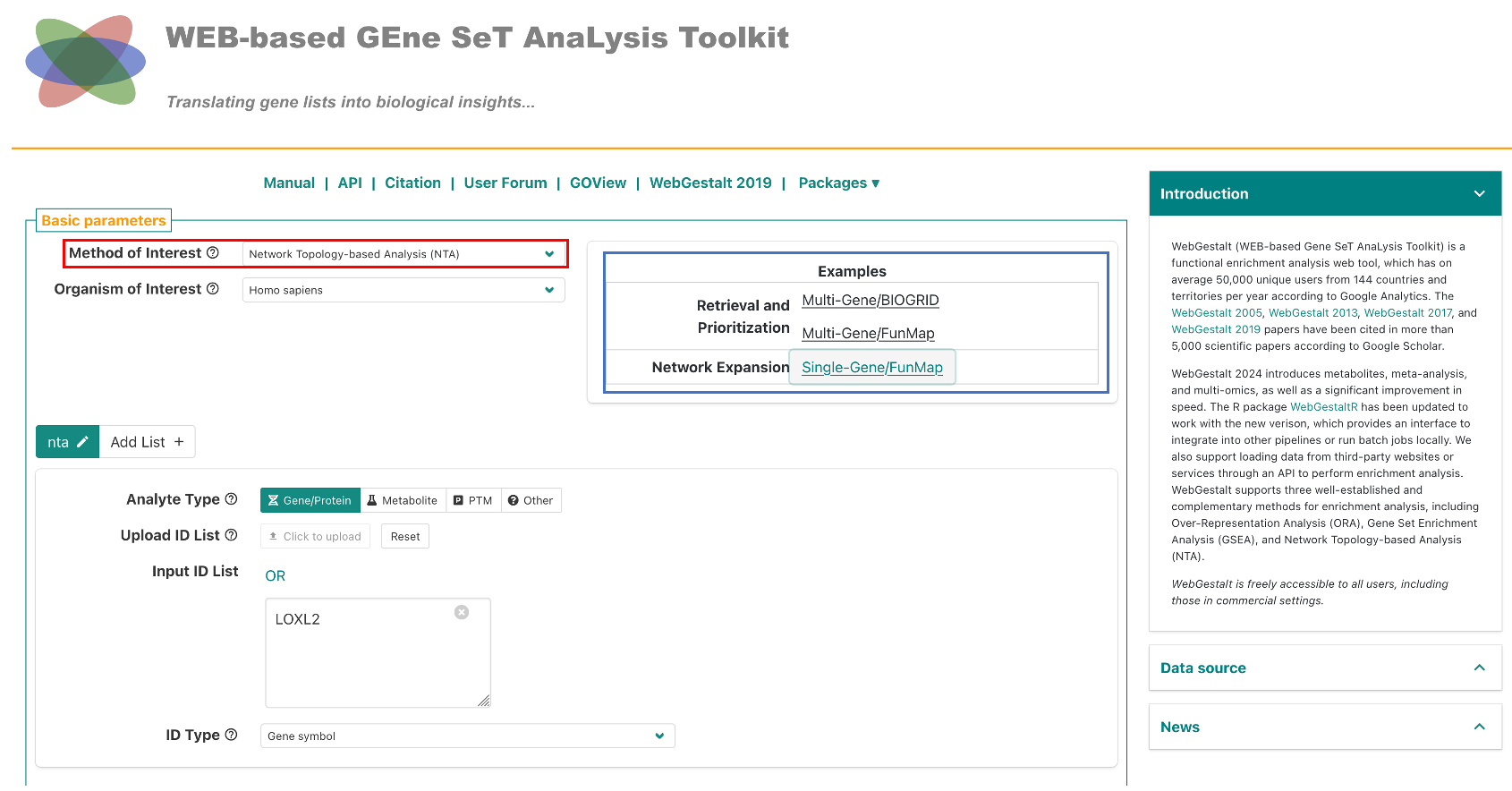Load the Multi-Gene/BIOGRID example
This screenshot has height=791, width=1512.
[871, 300]
